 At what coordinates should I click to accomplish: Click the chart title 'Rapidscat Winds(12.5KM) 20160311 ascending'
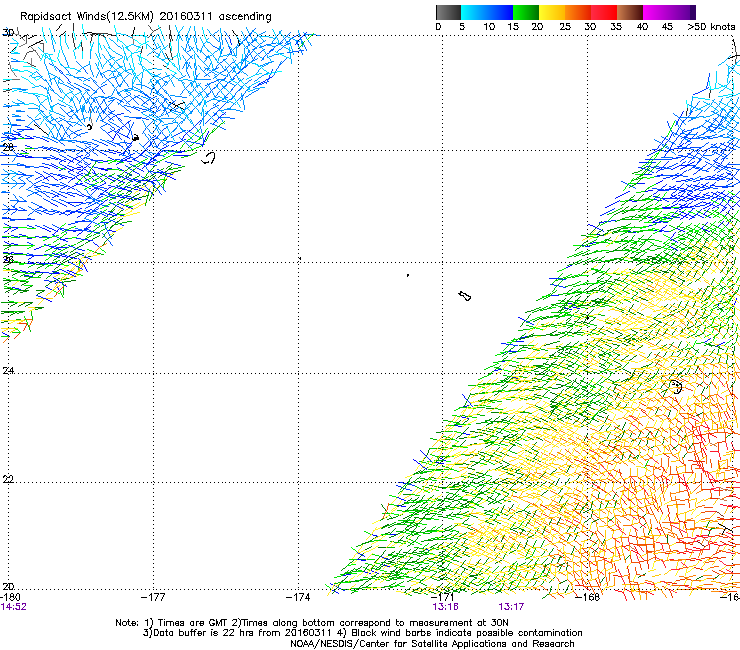click(x=146, y=17)
